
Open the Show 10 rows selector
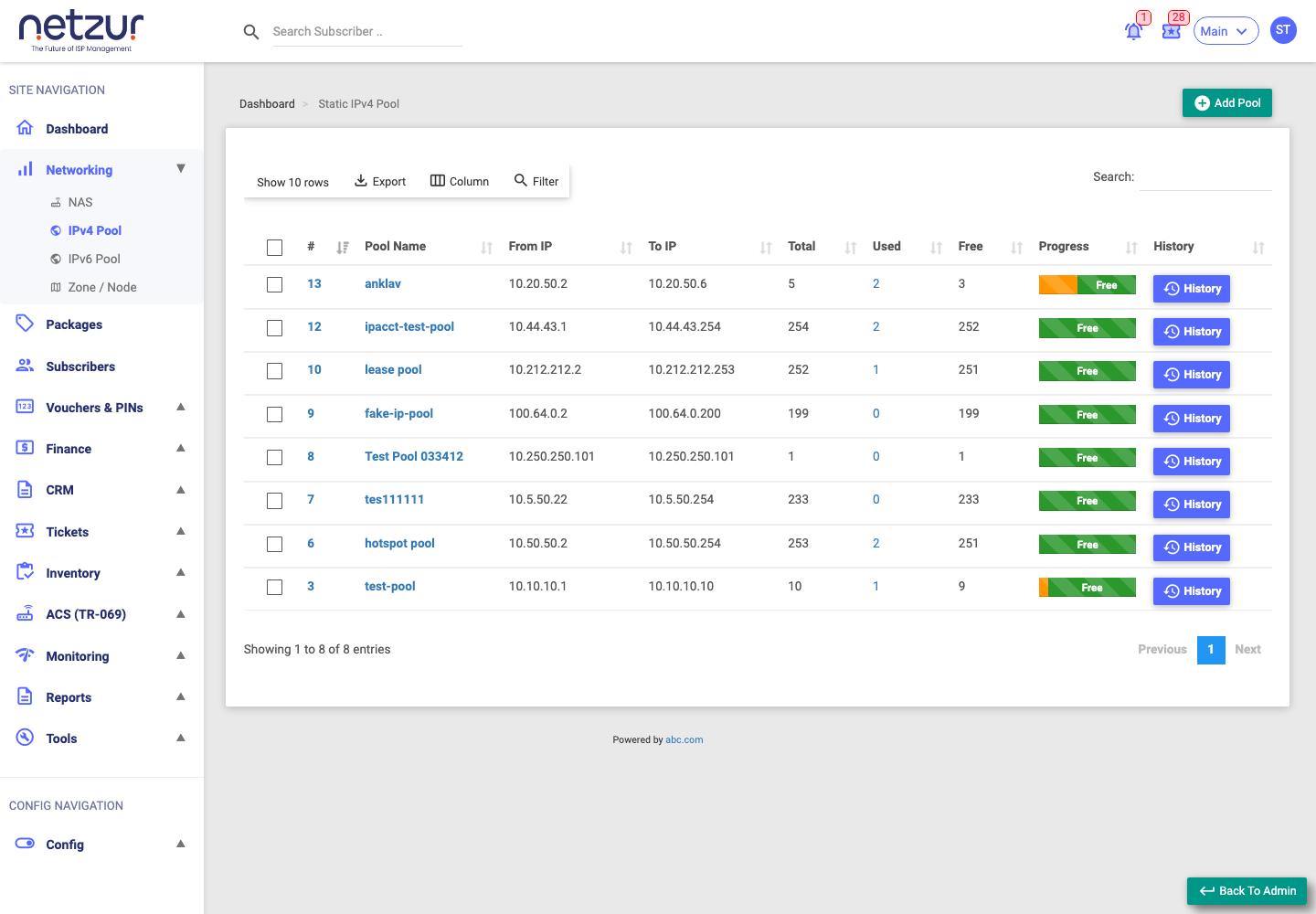coord(292,182)
